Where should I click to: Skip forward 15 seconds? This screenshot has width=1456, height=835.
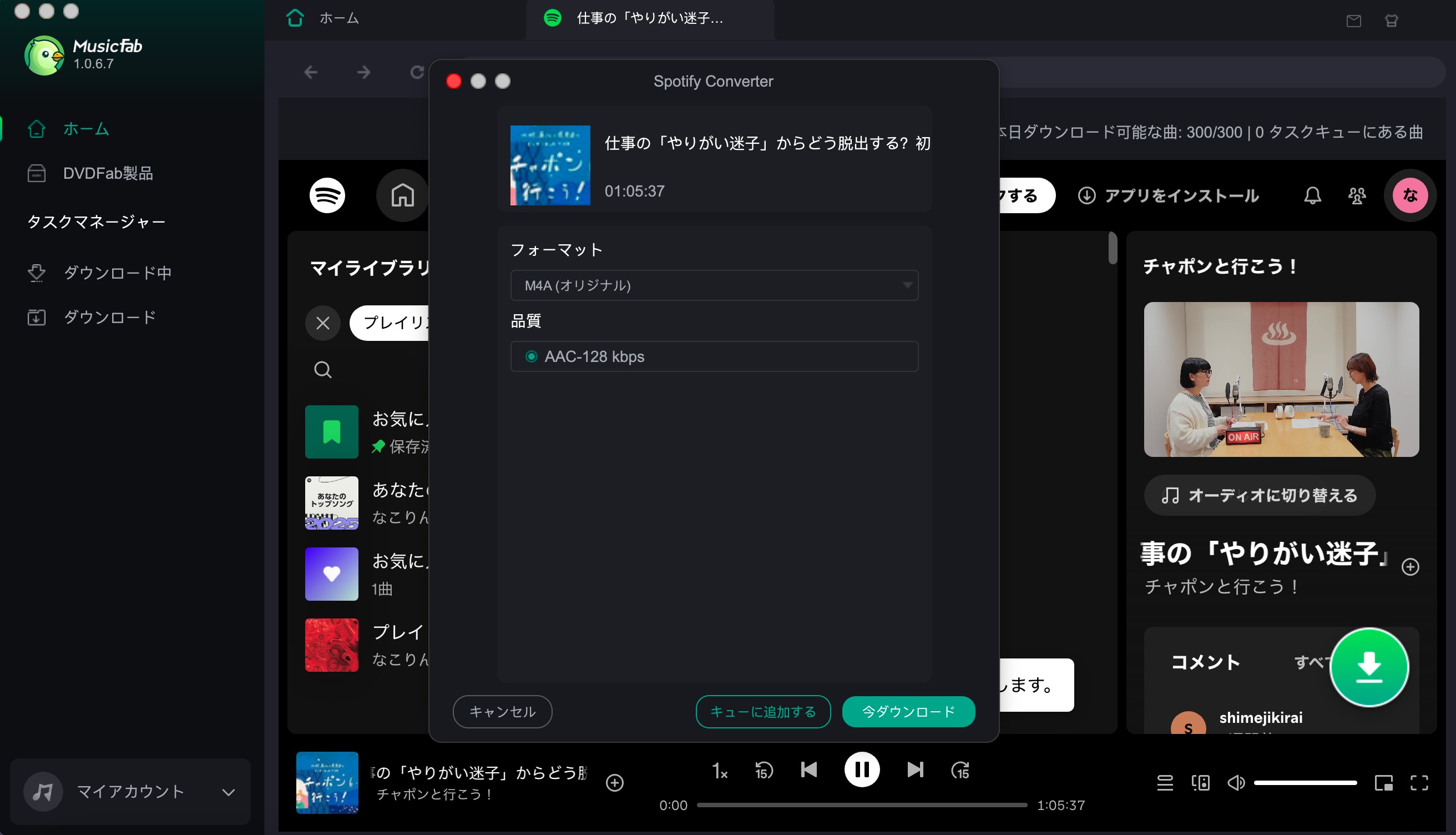click(960, 770)
